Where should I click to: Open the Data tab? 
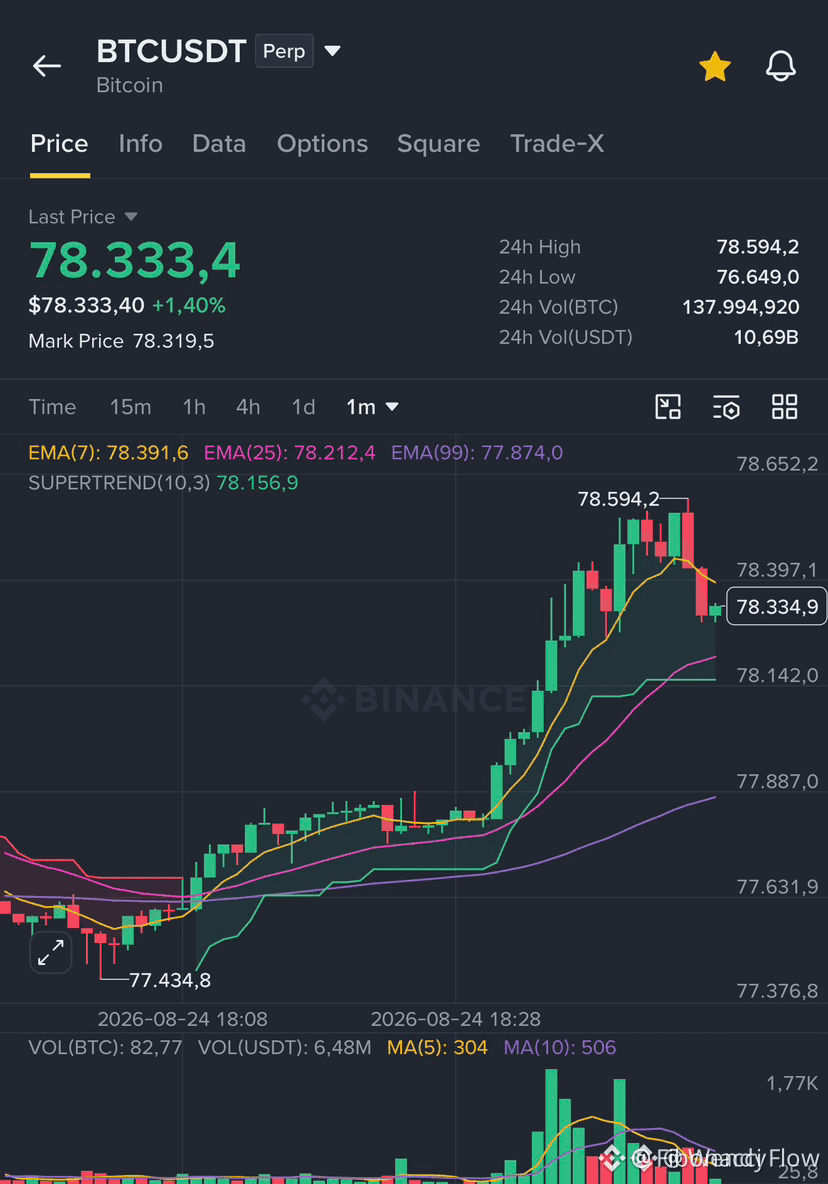[219, 143]
